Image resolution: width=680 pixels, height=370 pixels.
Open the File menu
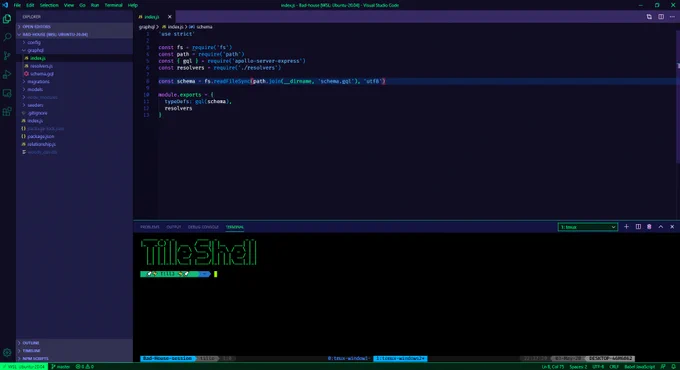(17, 5)
